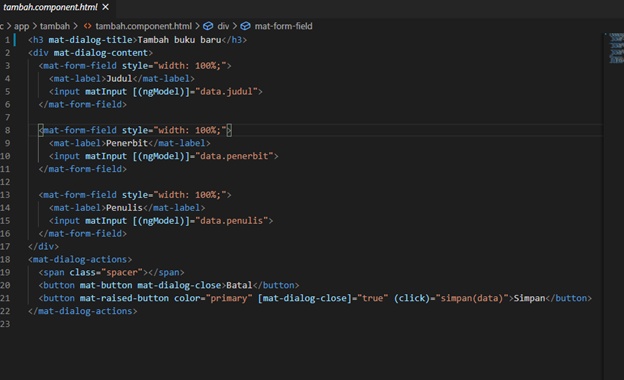Open the tambah breadcrumb folder
This screenshot has height=380, width=624.
55,26
